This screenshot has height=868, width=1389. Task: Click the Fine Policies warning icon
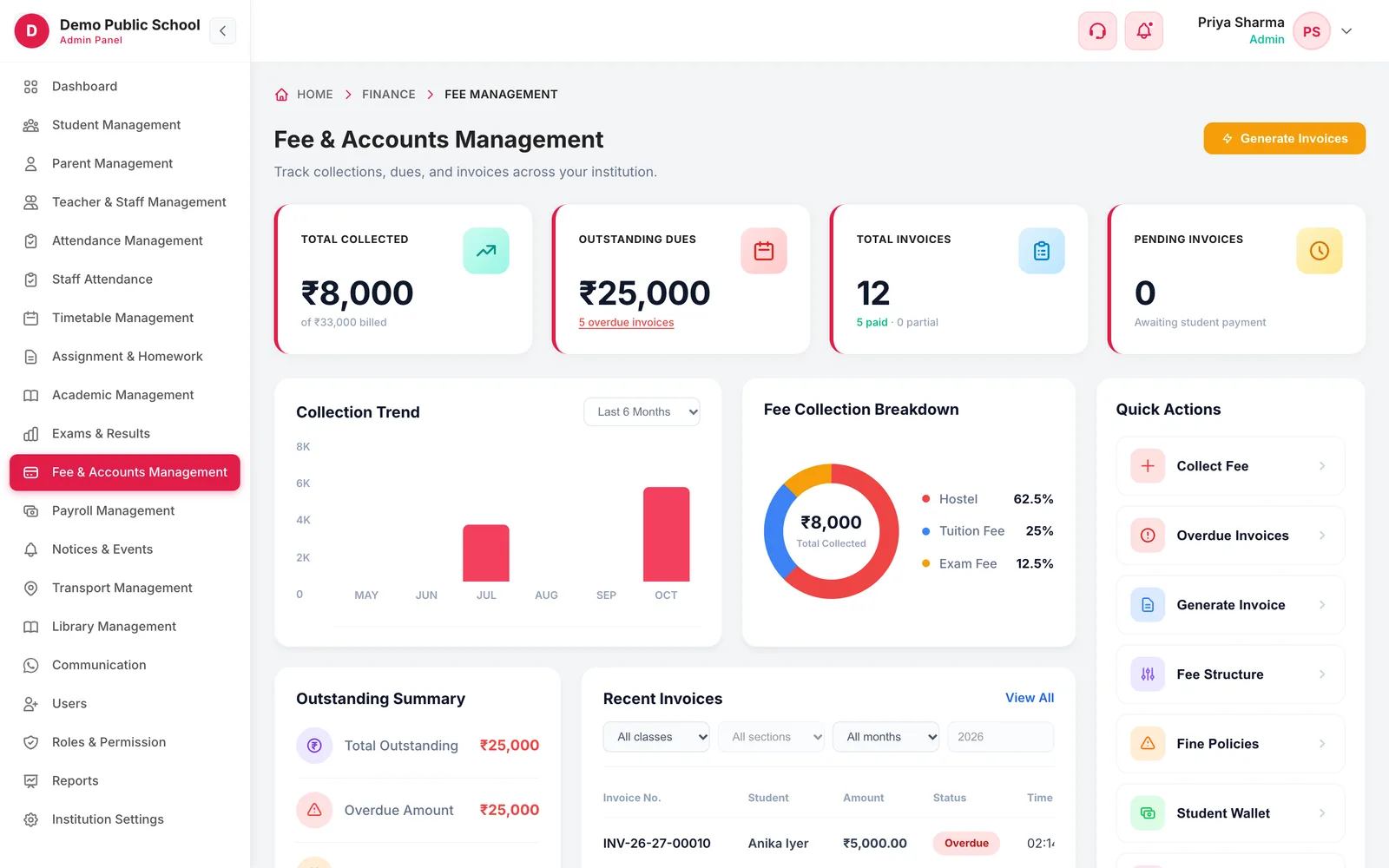pyautogui.click(x=1148, y=744)
